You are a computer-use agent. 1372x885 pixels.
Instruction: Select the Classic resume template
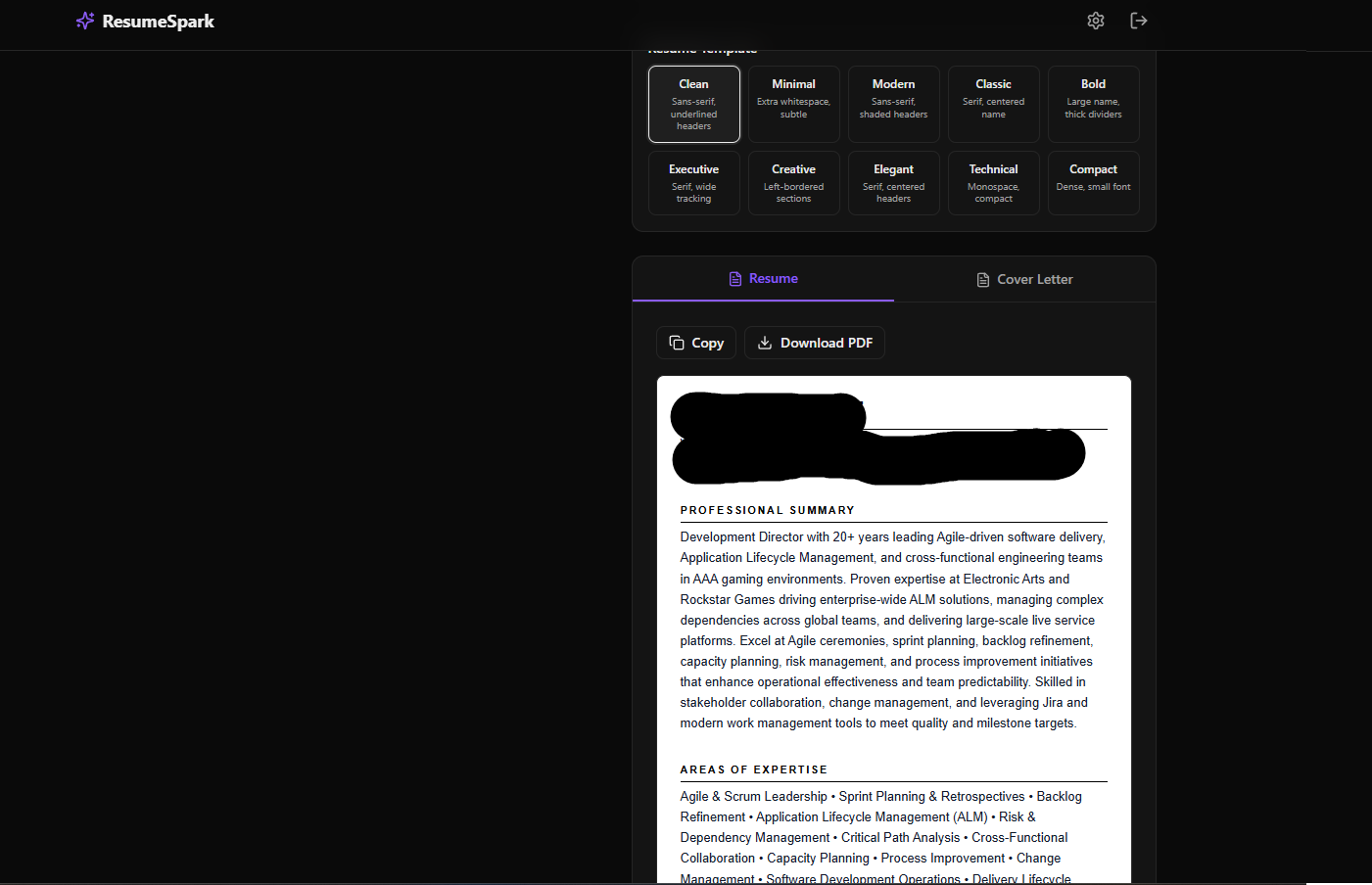click(994, 104)
